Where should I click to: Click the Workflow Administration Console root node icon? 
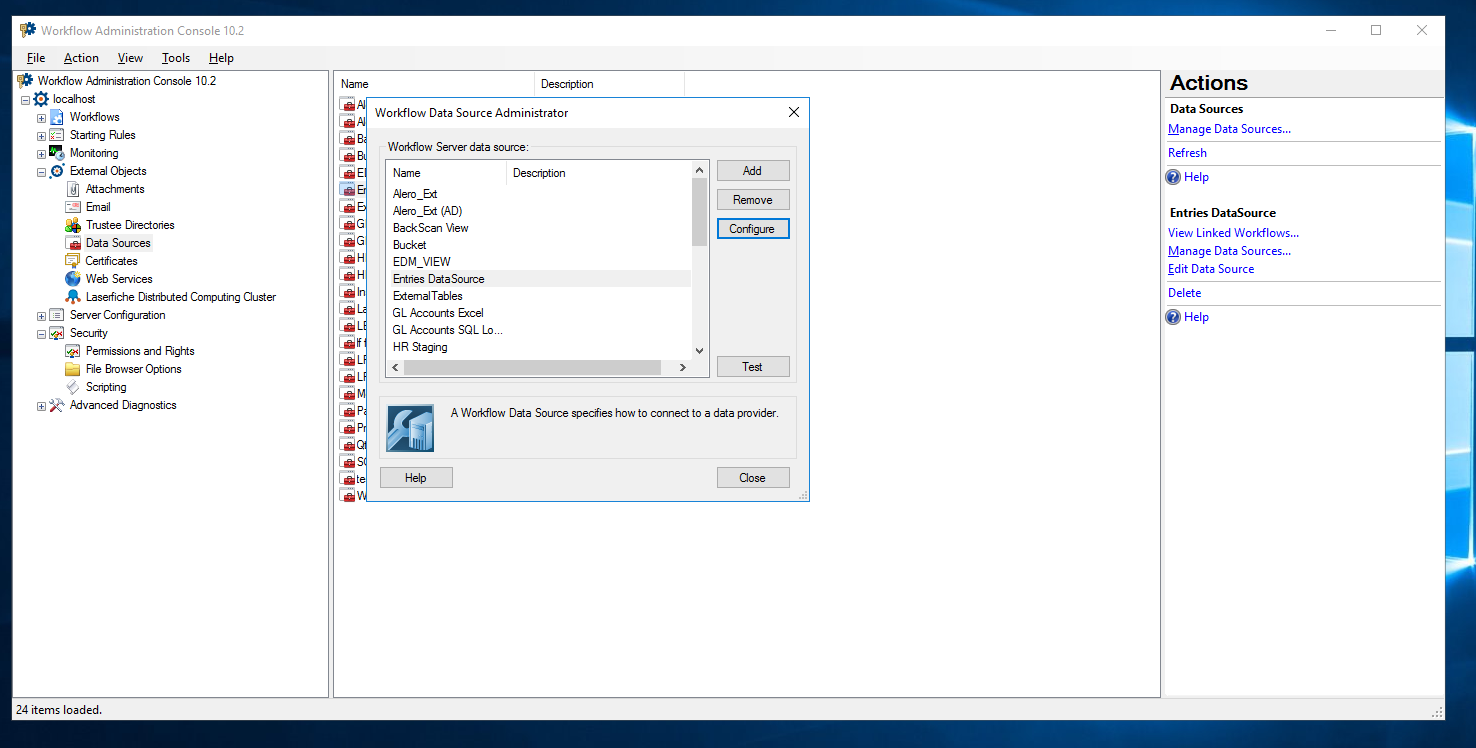[25, 81]
